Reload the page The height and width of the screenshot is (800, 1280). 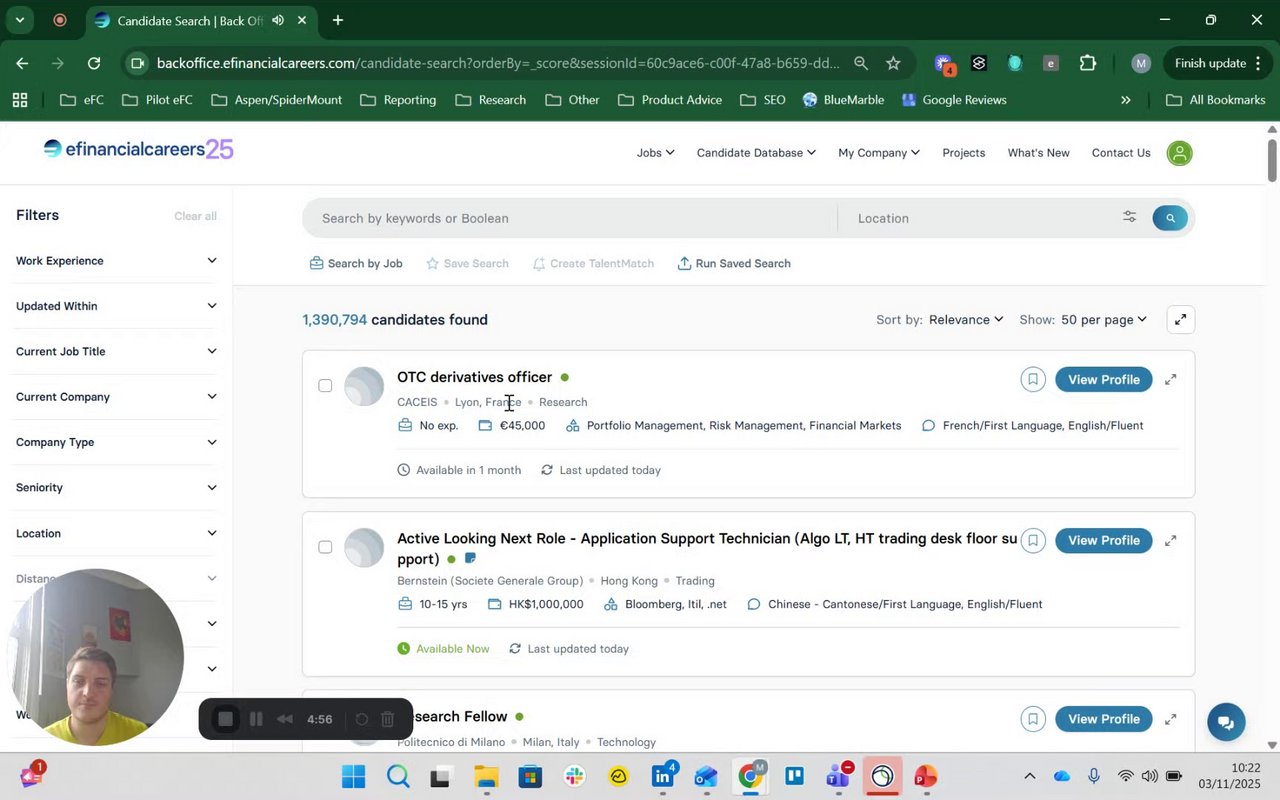click(x=93, y=63)
